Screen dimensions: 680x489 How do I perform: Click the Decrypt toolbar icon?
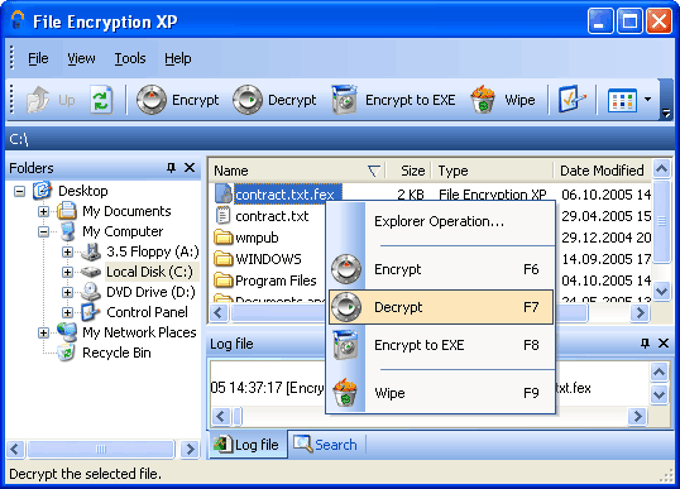248,100
